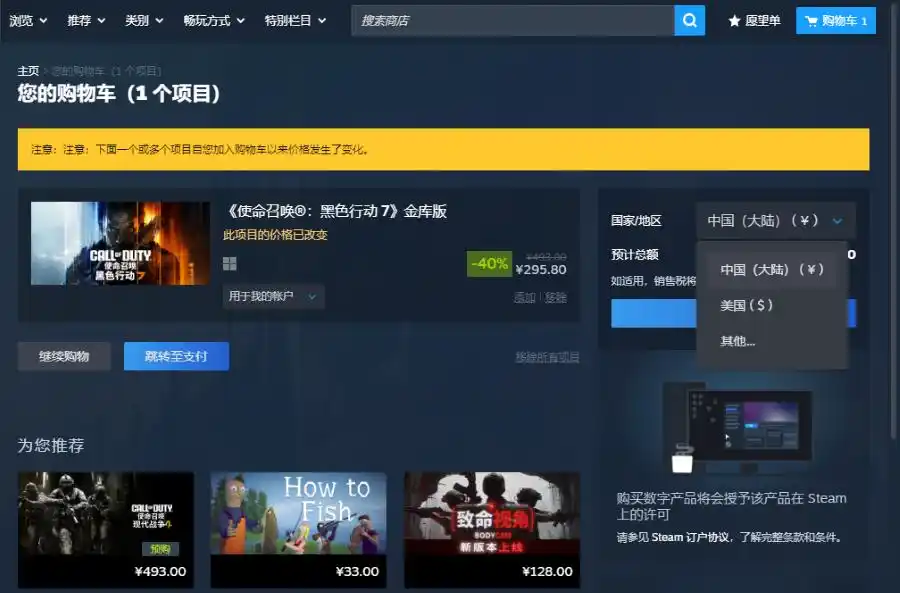Click the 预计总额 label
Screen dimensions: 900x593
point(634,254)
